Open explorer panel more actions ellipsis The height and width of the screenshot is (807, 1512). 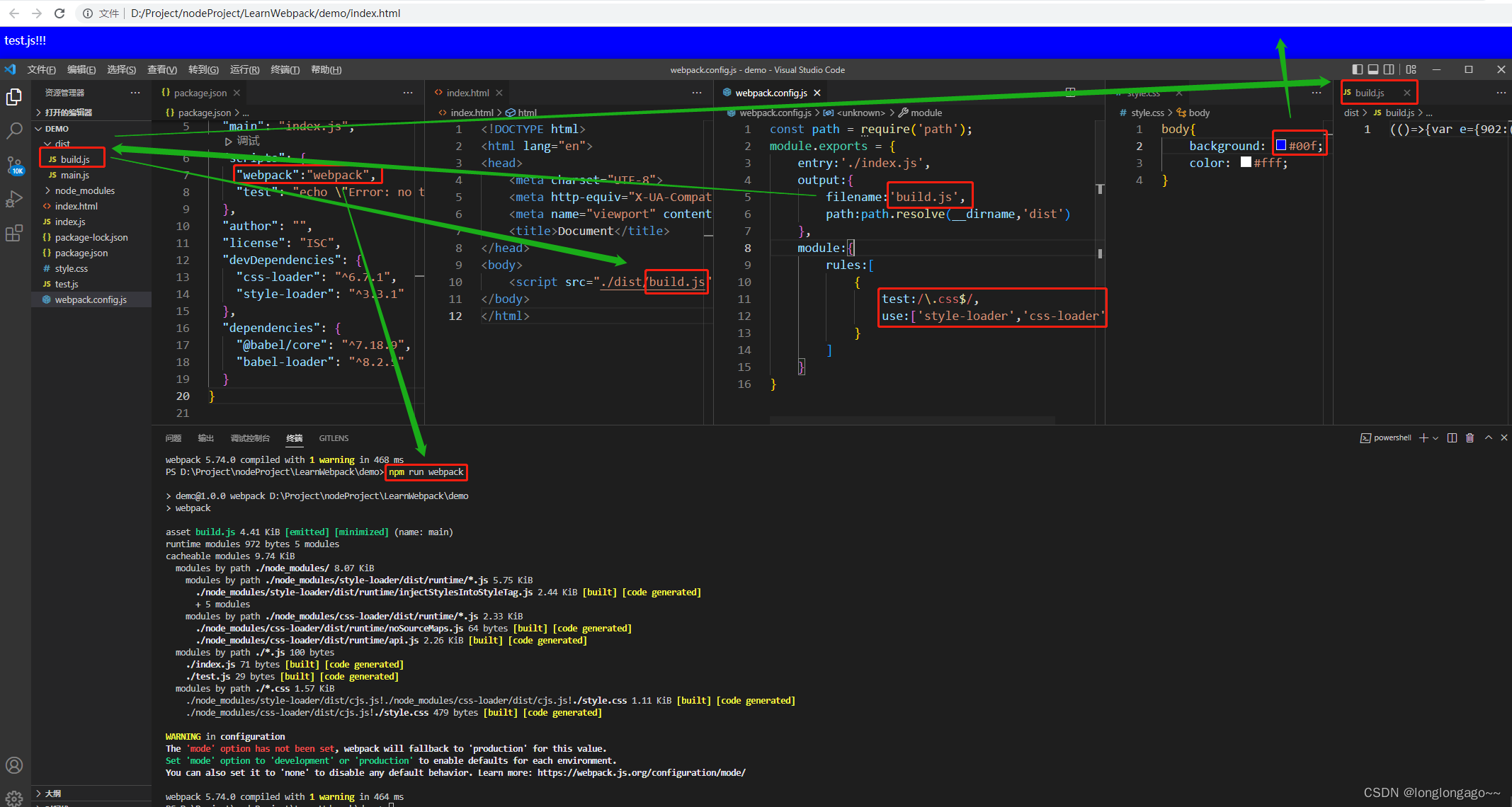tap(135, 93)
